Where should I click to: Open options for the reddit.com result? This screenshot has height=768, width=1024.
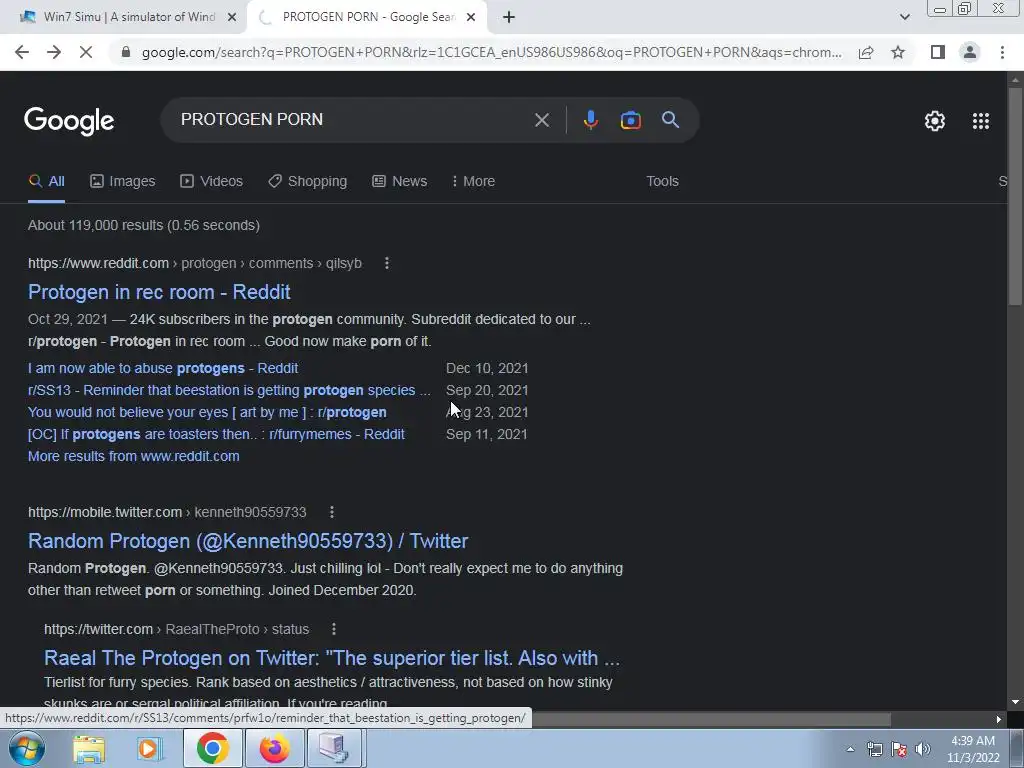387,263
